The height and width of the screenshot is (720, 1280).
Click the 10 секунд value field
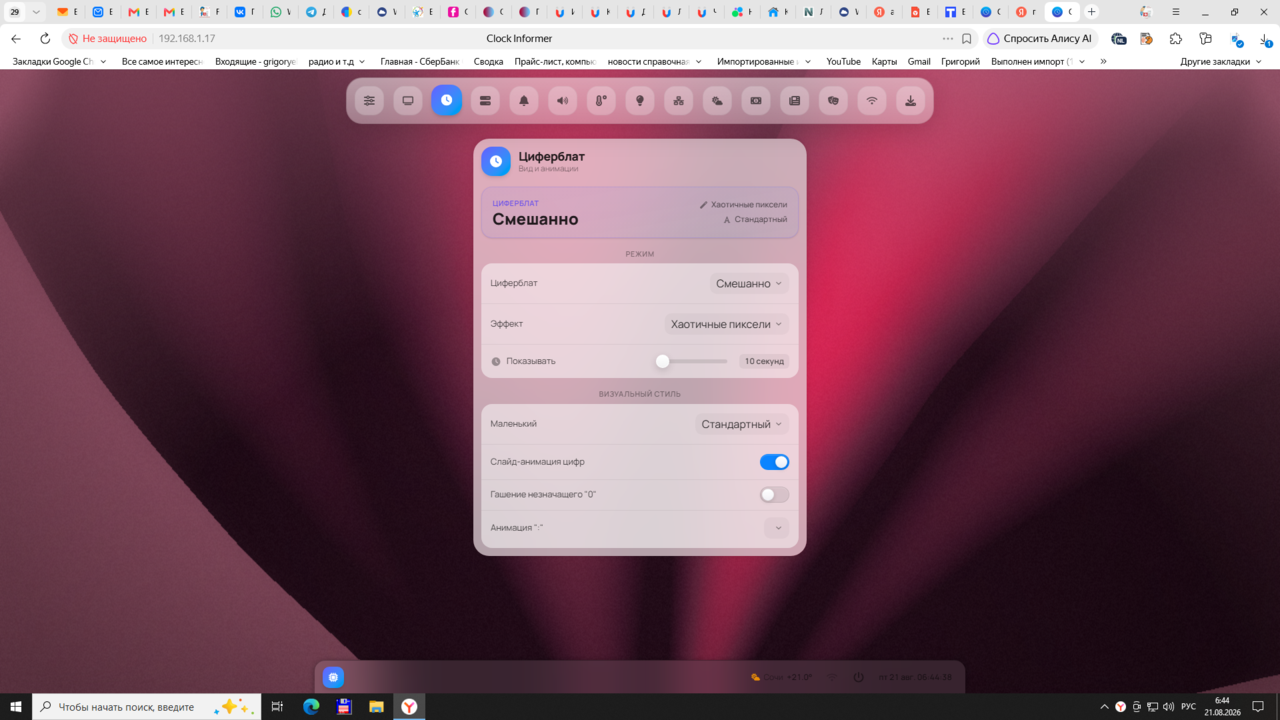click(x=764, y=361)
